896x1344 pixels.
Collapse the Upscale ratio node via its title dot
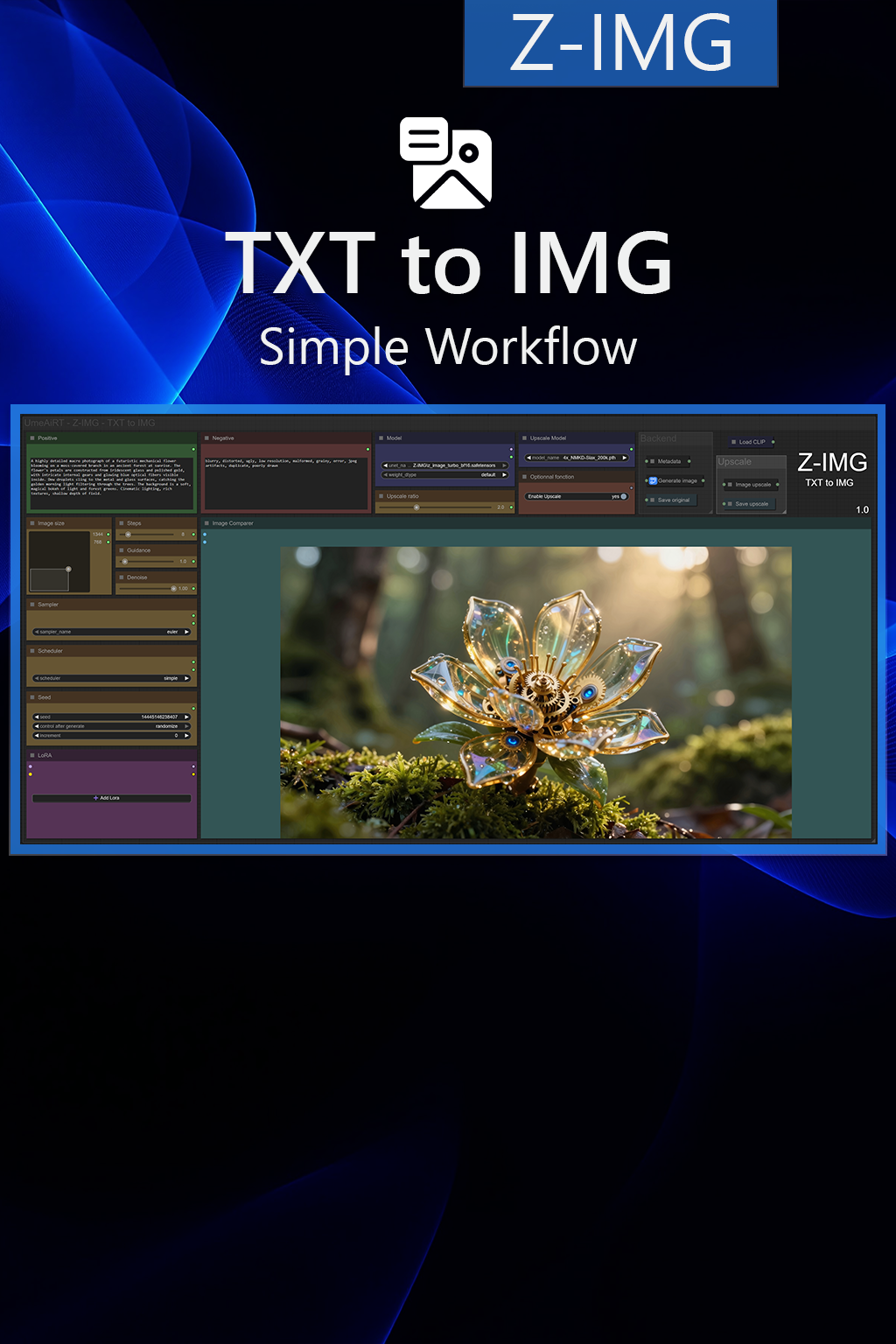click(381, 496)
